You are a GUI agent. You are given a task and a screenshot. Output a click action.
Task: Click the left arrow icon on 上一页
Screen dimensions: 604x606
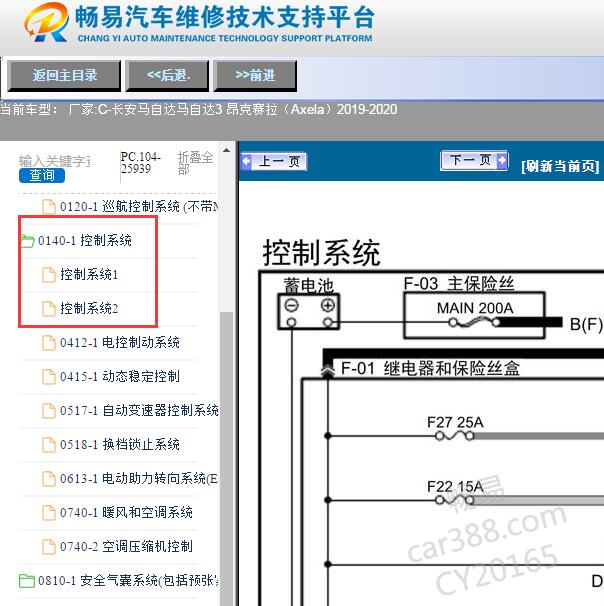(x=246, y=161)
